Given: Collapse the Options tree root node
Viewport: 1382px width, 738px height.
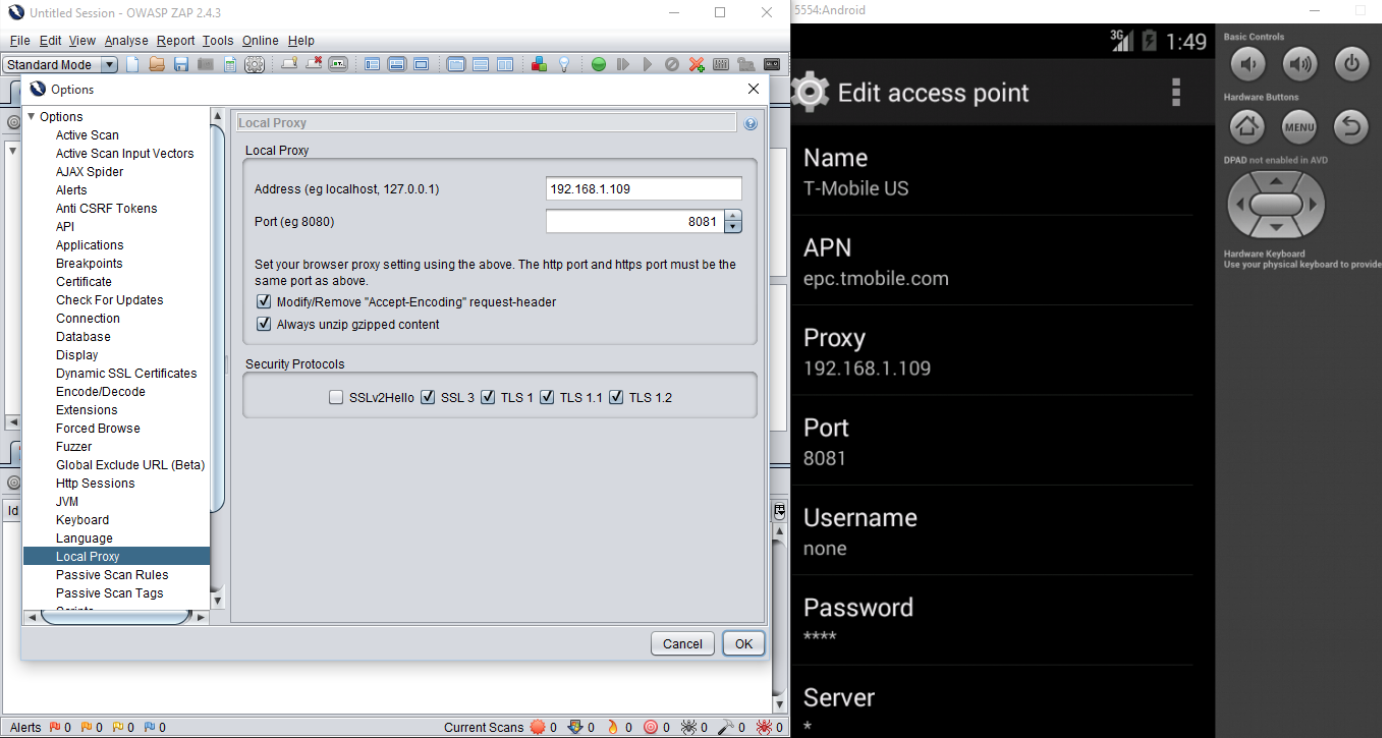Looking at the screenshot, I should [31, 117].
